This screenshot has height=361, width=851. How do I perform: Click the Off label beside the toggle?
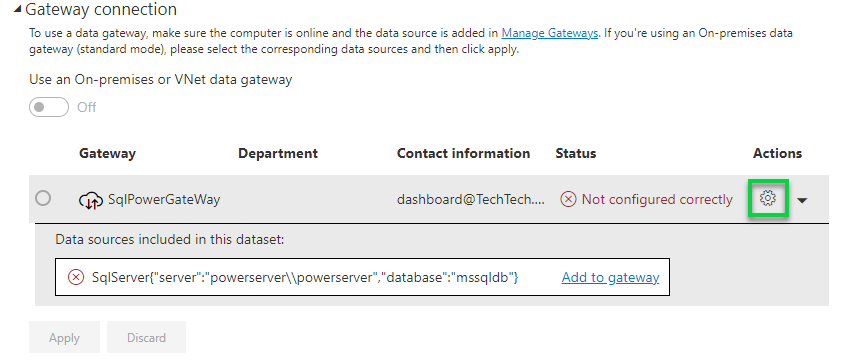point(86,107)
